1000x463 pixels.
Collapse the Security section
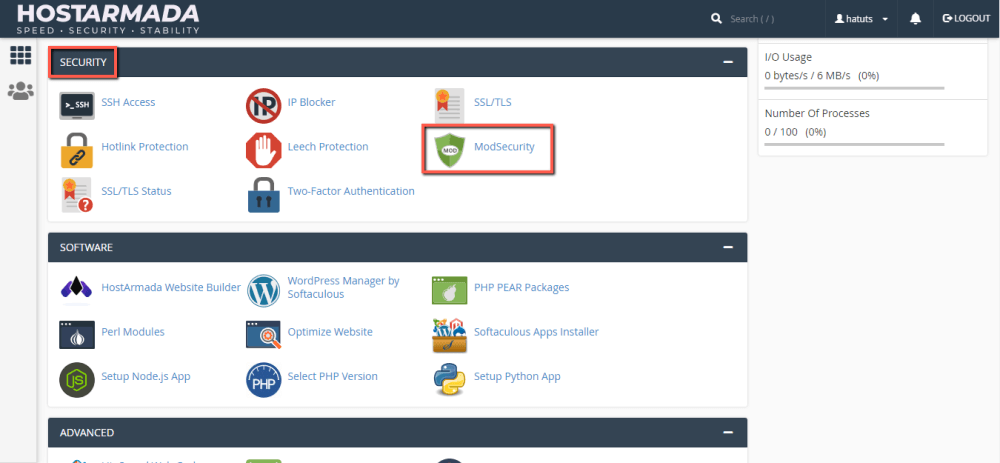(728, 62)
